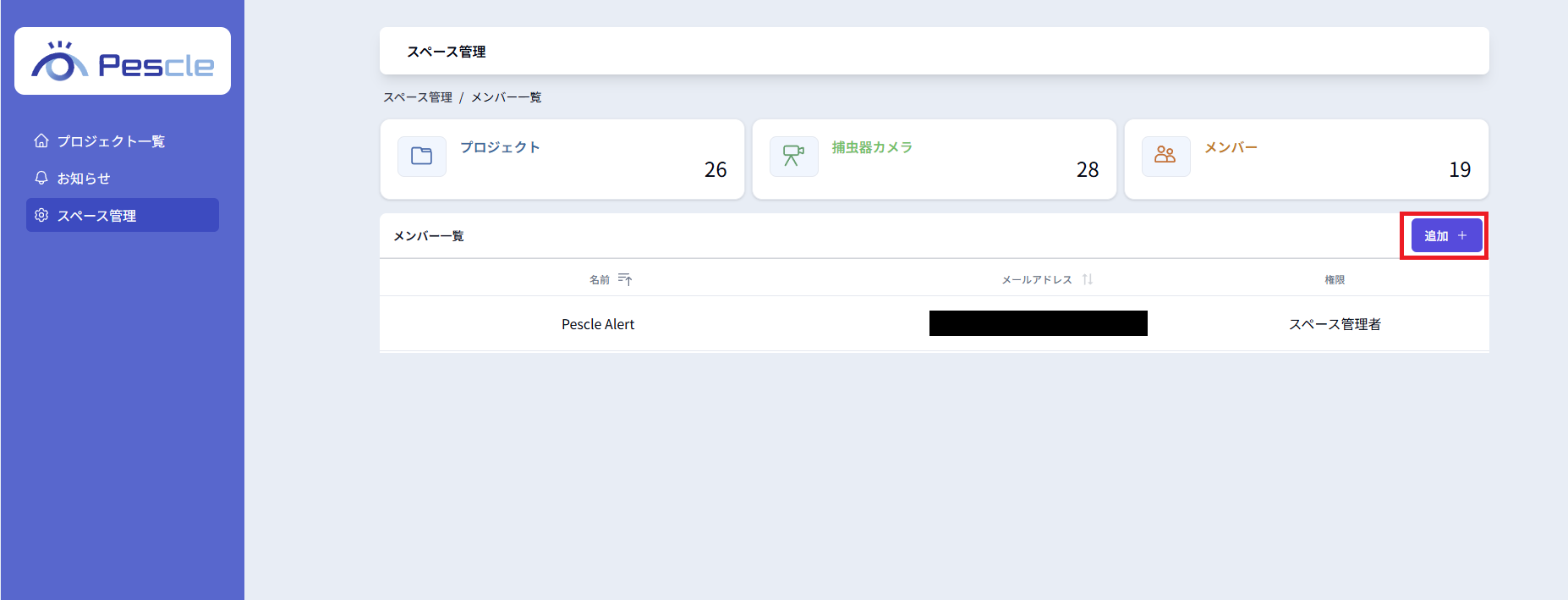
Task: Click the 権限 column header
Action: coord(1335,279)
